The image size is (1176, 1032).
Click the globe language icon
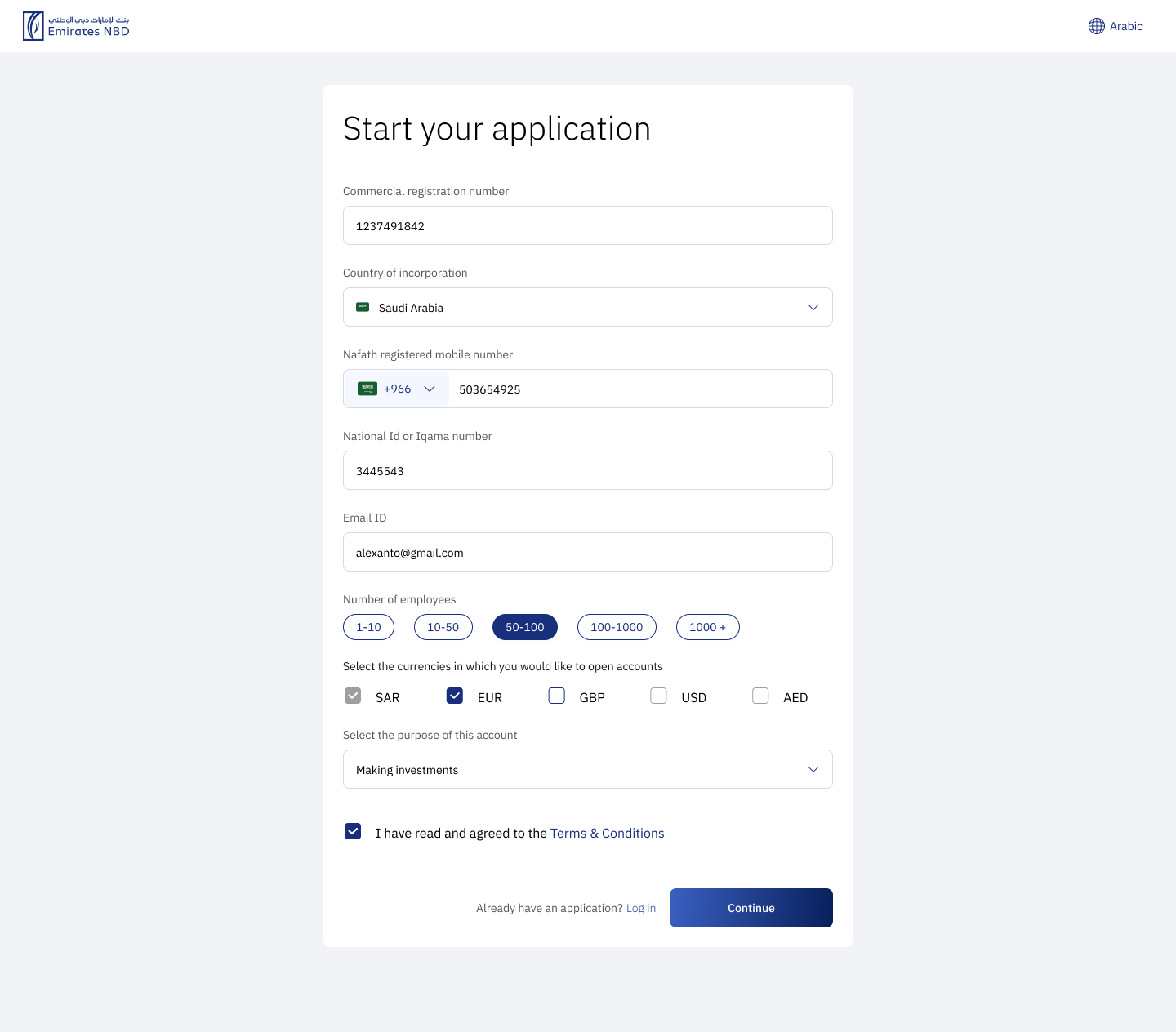point(1096,26)
